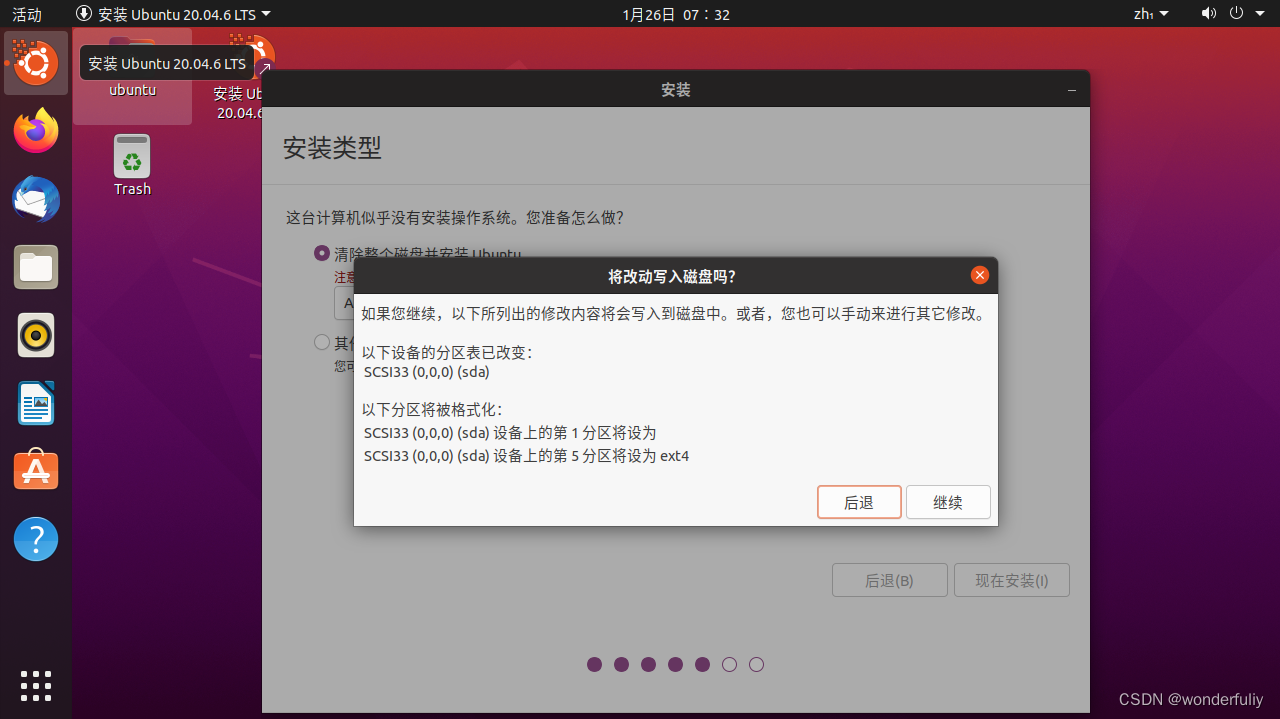Image resolution: width=1280 pixels, height=719 pixels.
Task: Open the clock showing 1月26日 07:32
Action: [x=676, y=14]
